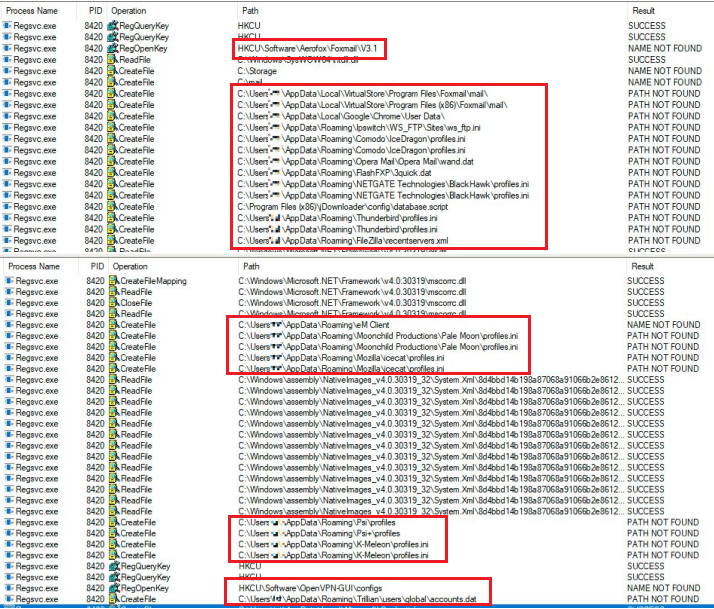This screenshot has width=714, height=609.
Task: Select the C:\Storage path entry
Action: 257,71
